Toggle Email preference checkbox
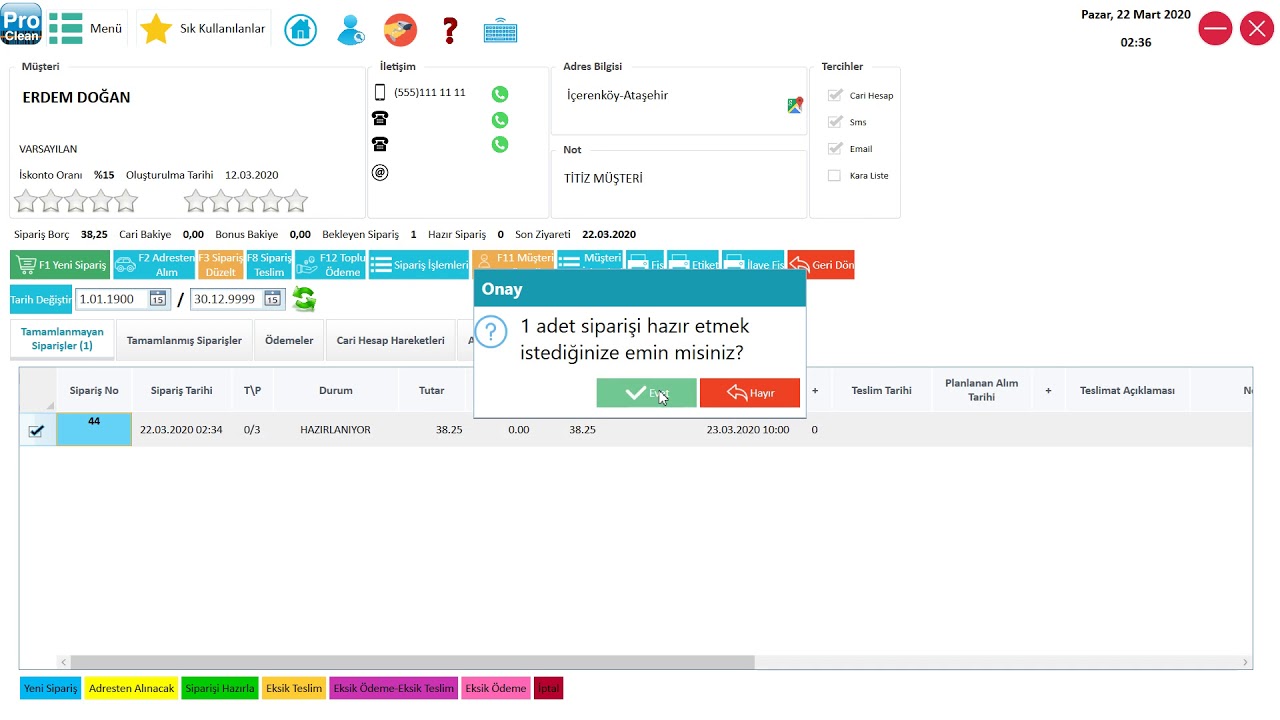Screen dimensions: 1280x720 click(x=835, y=149)
